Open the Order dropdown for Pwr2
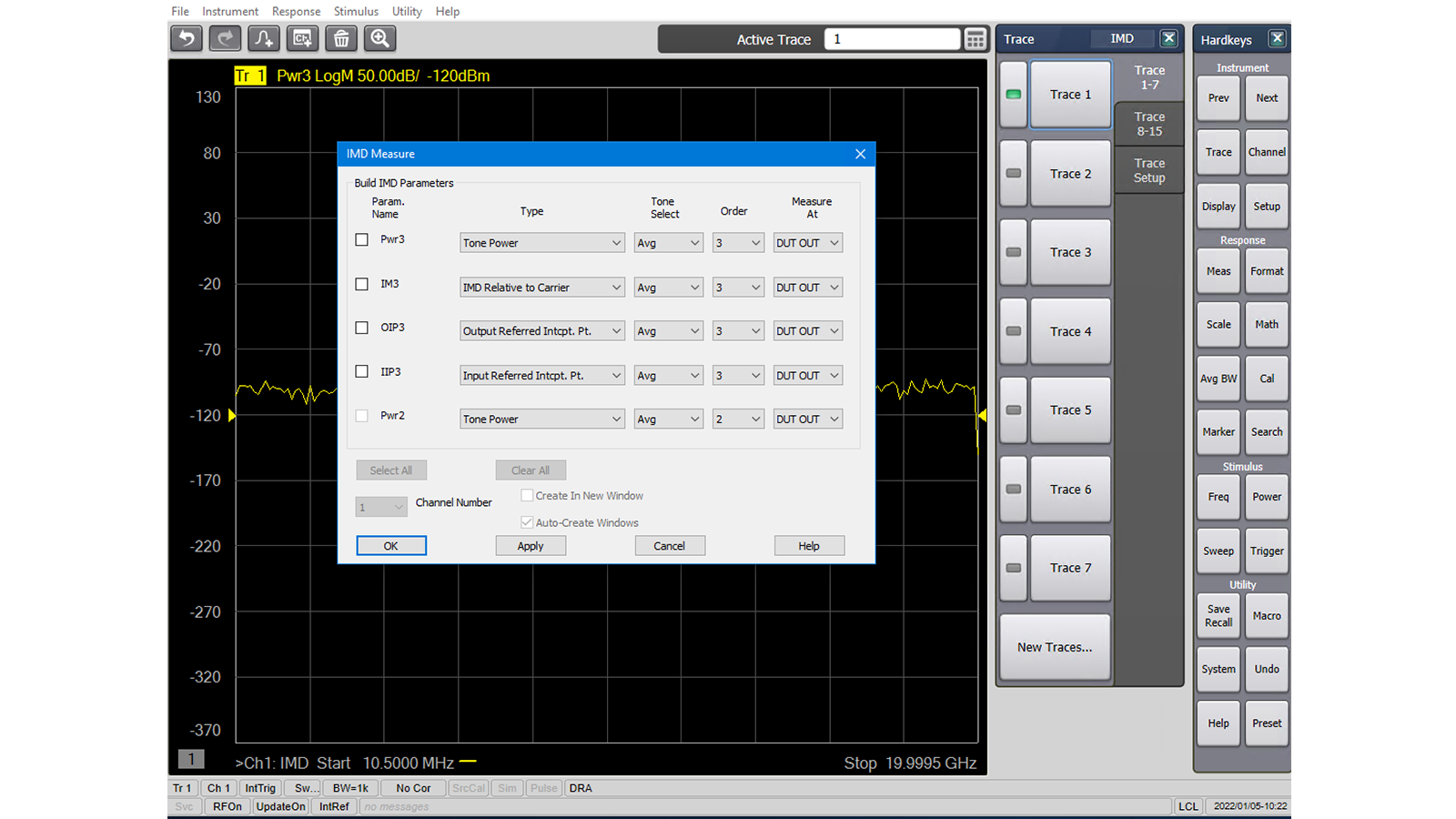The width and height of the screenshot is (1456, 819). click(737, 419)
